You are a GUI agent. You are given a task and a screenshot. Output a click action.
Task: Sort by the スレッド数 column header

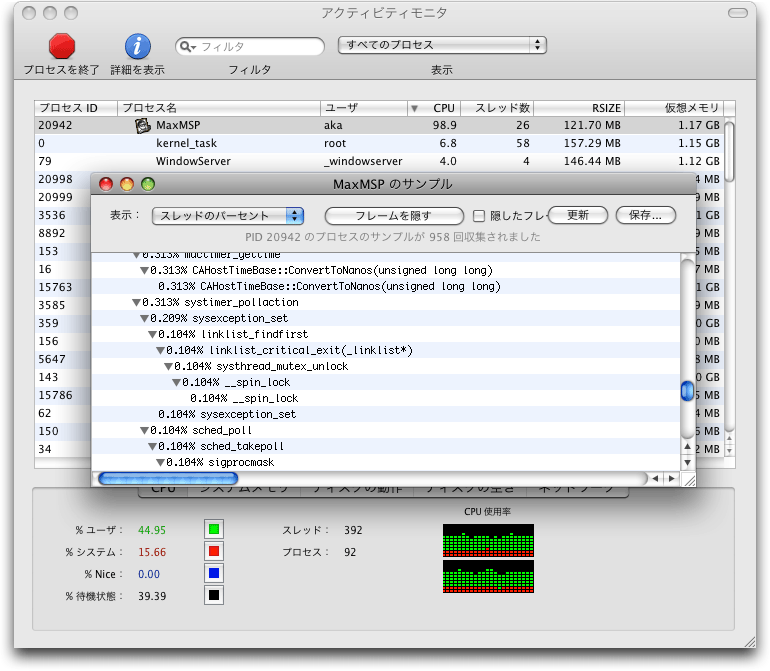(x=497, y=108)
